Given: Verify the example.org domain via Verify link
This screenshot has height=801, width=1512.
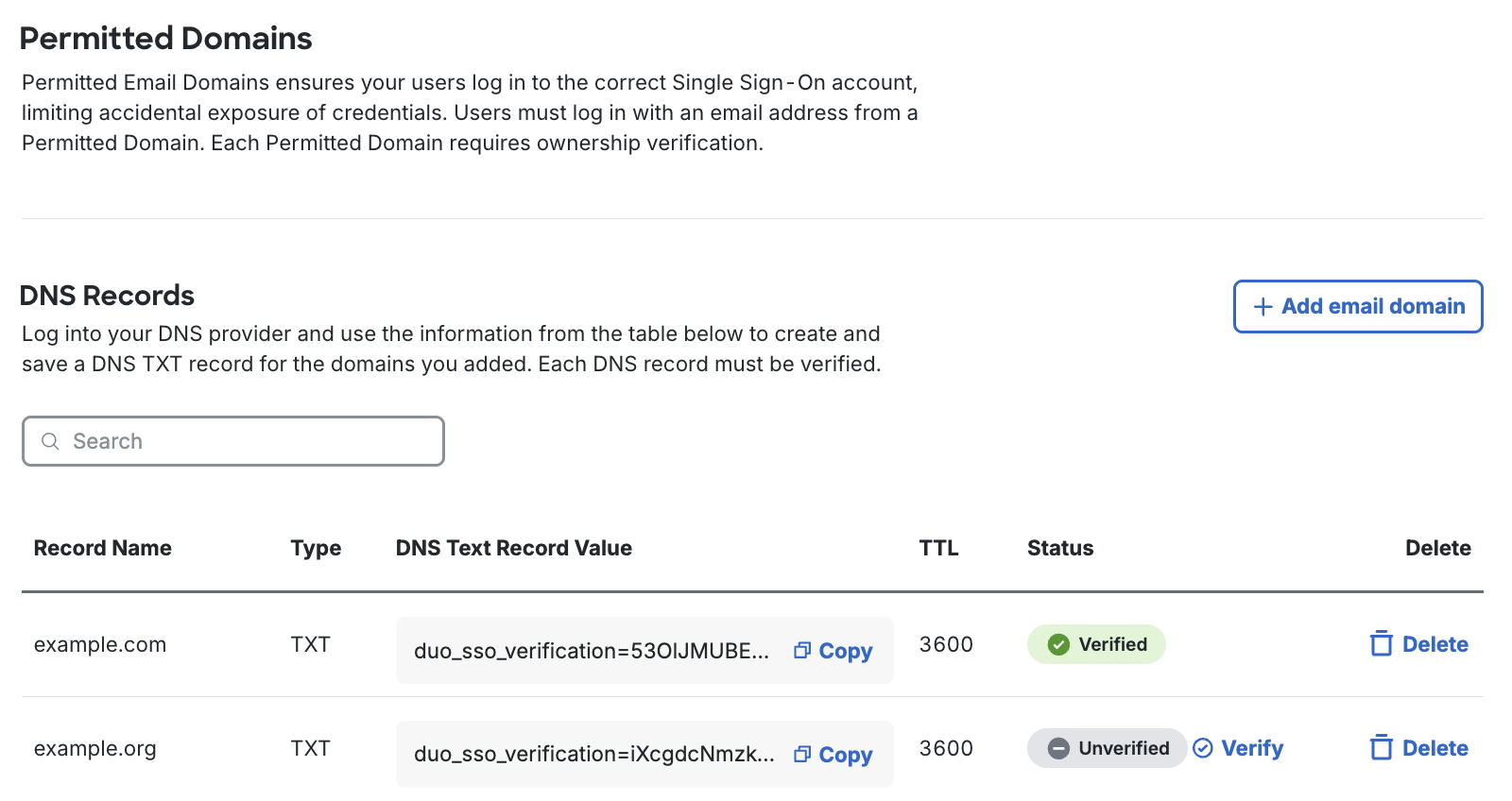Looking at the screenshot, I should (x=1252, y=748).
